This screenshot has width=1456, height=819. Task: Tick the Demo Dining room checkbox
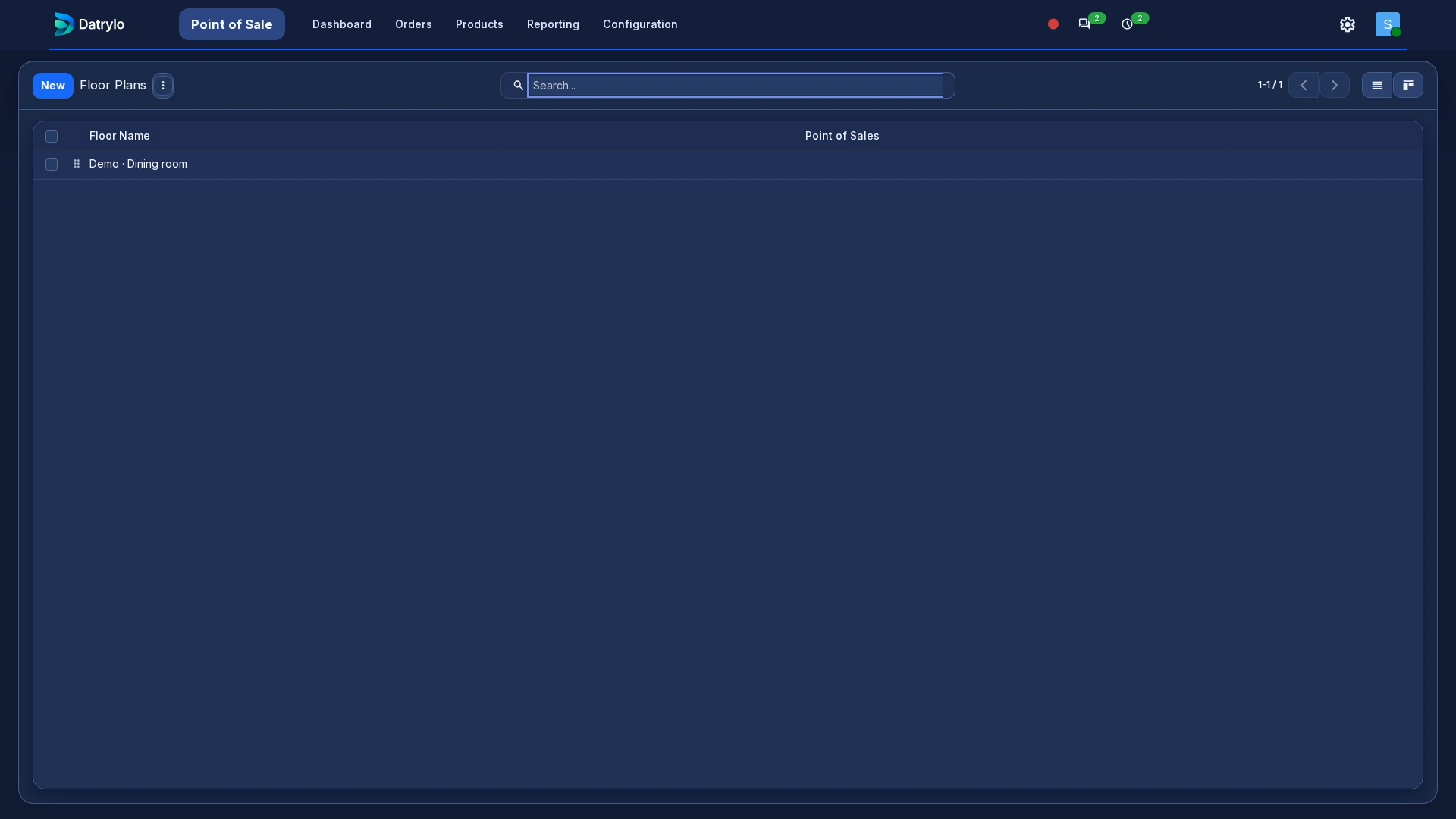tap(52, 165)
